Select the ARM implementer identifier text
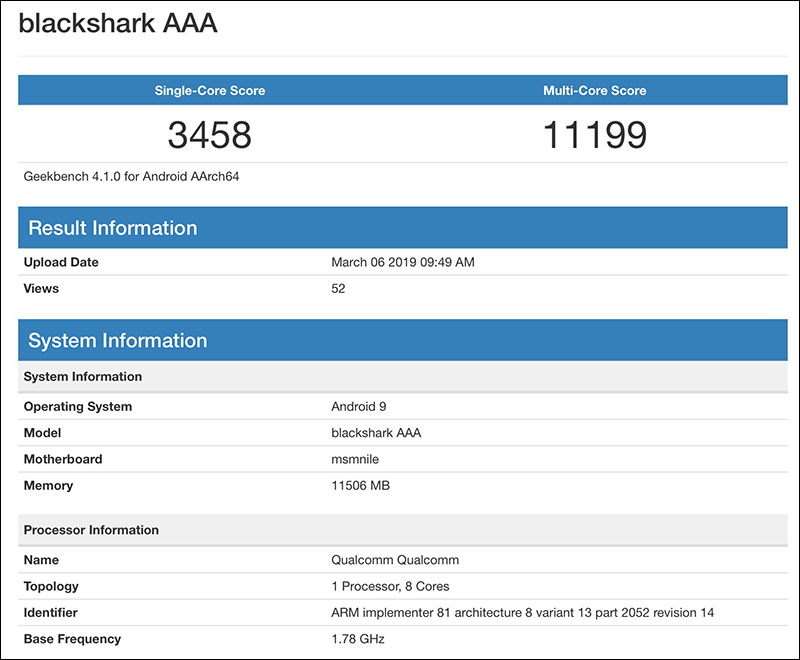 coord(522,613)
